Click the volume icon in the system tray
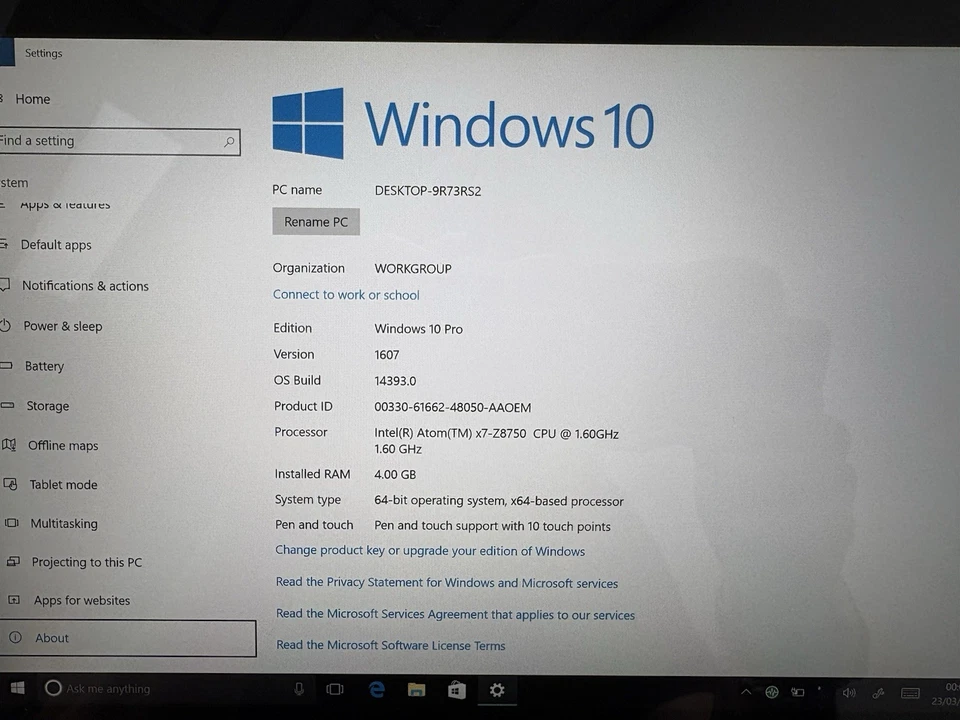Image resolution: width=960 pixels, height=720 pixels. [849, 691]
